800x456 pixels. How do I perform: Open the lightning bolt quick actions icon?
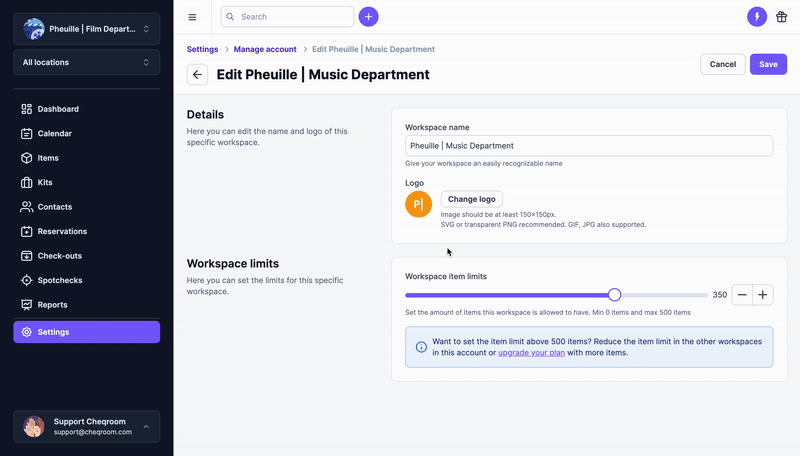[x=757, y=17]
